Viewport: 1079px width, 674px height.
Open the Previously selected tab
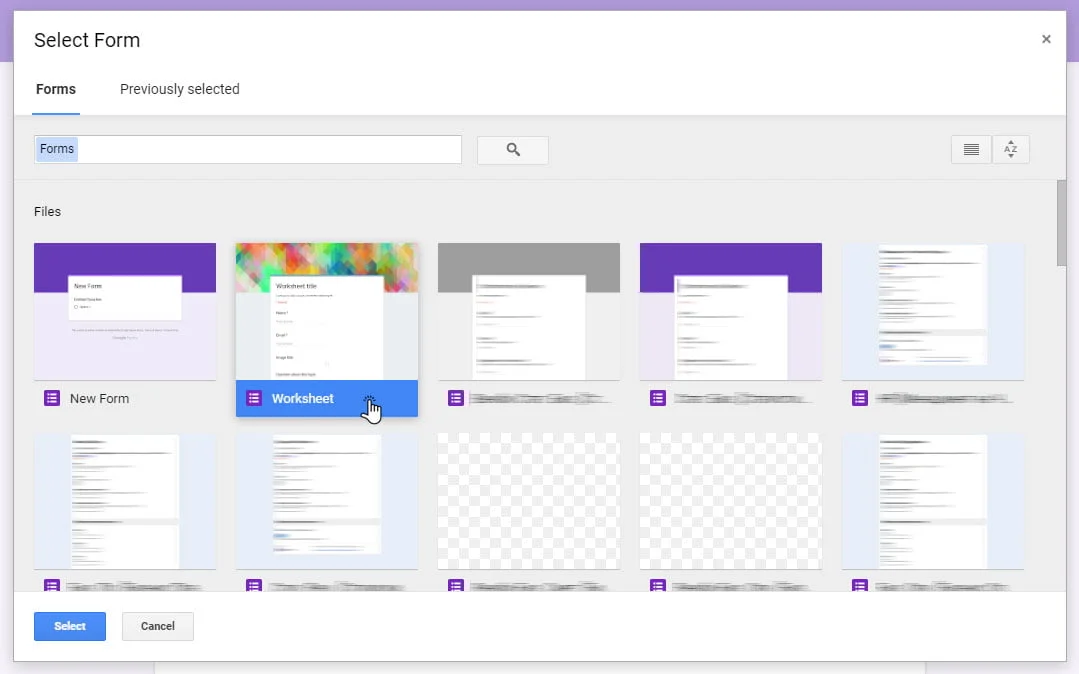[180, 89]
